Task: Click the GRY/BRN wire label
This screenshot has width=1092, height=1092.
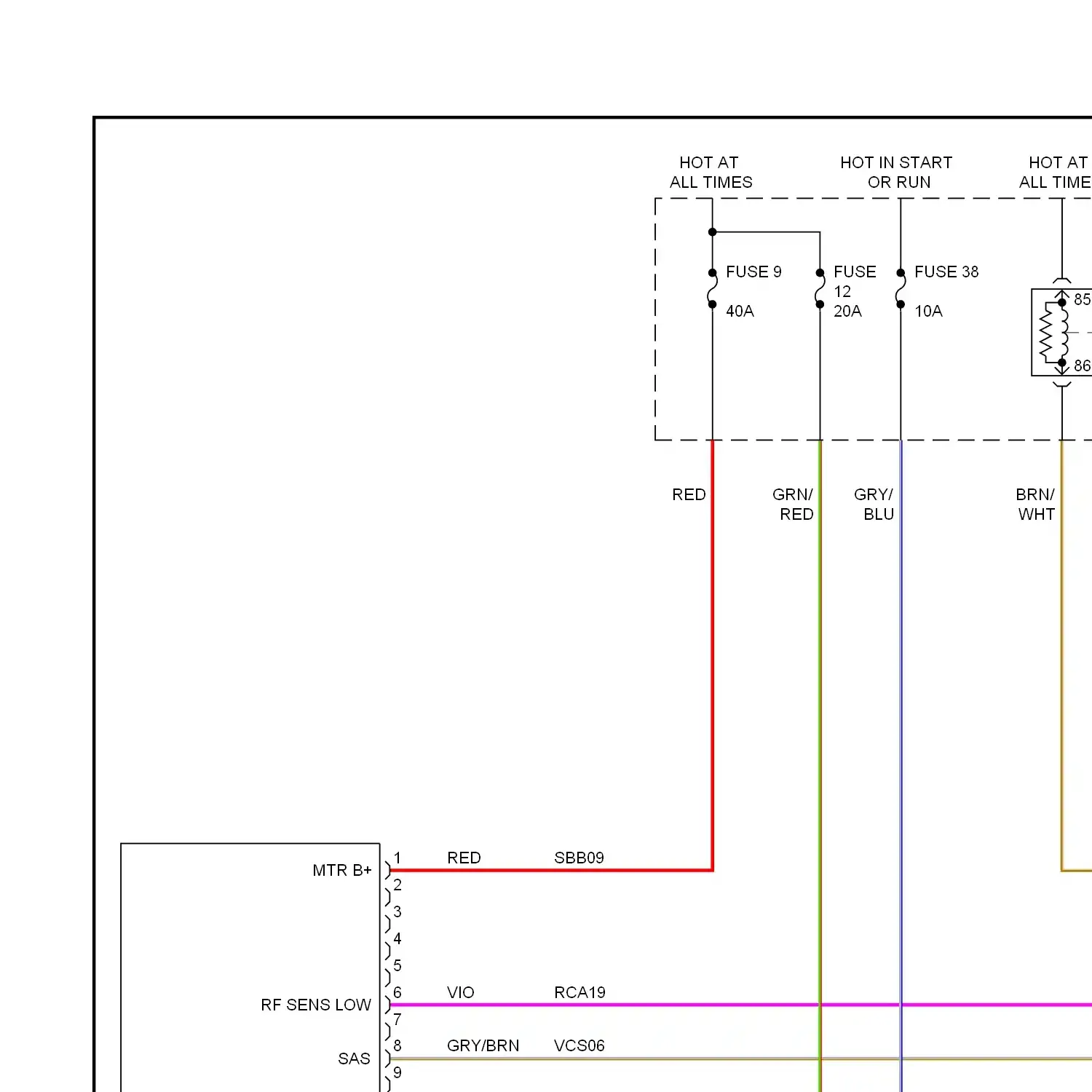Action: click(483, 1045)
